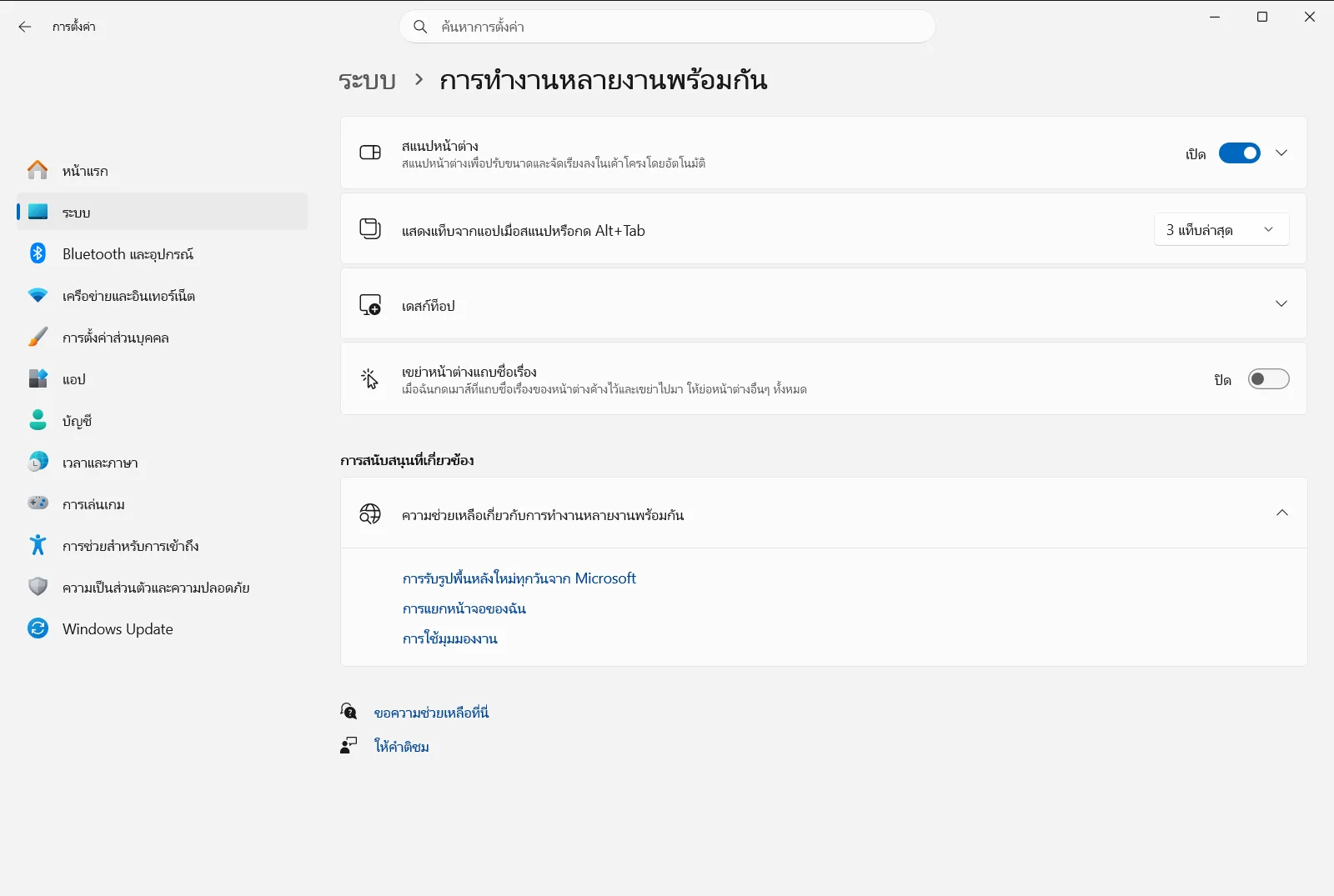Click the personalization paintbrush icon
Screen dimensions: 1334x896
(38, 337)
